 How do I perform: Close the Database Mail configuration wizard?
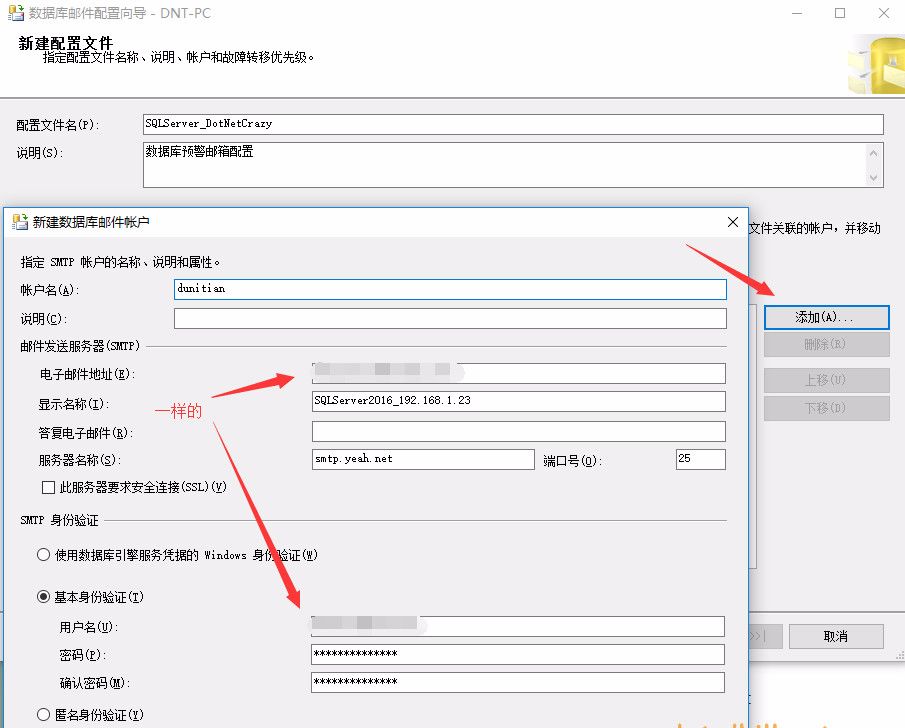point(884,13)
